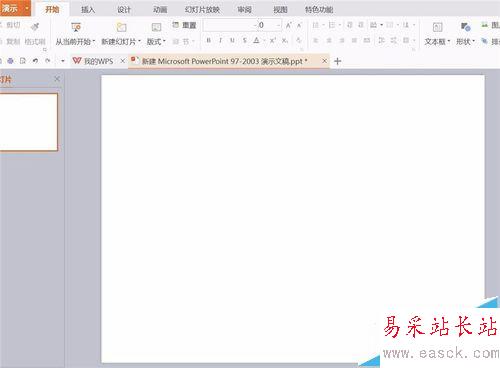This screenshot has height=368, width=500.
Task: Toggle italic formatting I
Action: (x=220, y=40)
